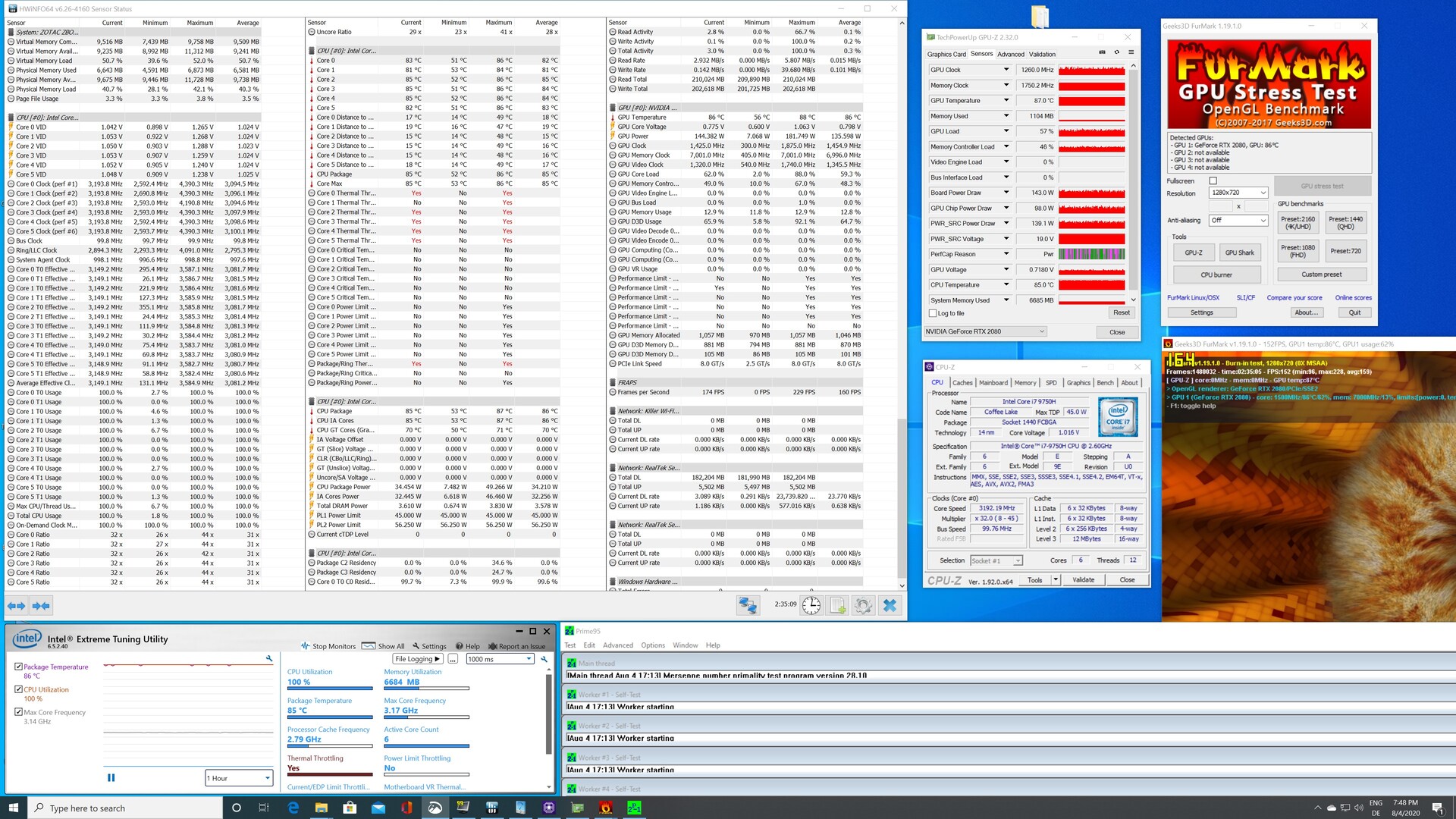The height and width of the screenshot is (819, 1456).
Task: Launch Microsoft Edge from taskbar
Action: [293, 808]
